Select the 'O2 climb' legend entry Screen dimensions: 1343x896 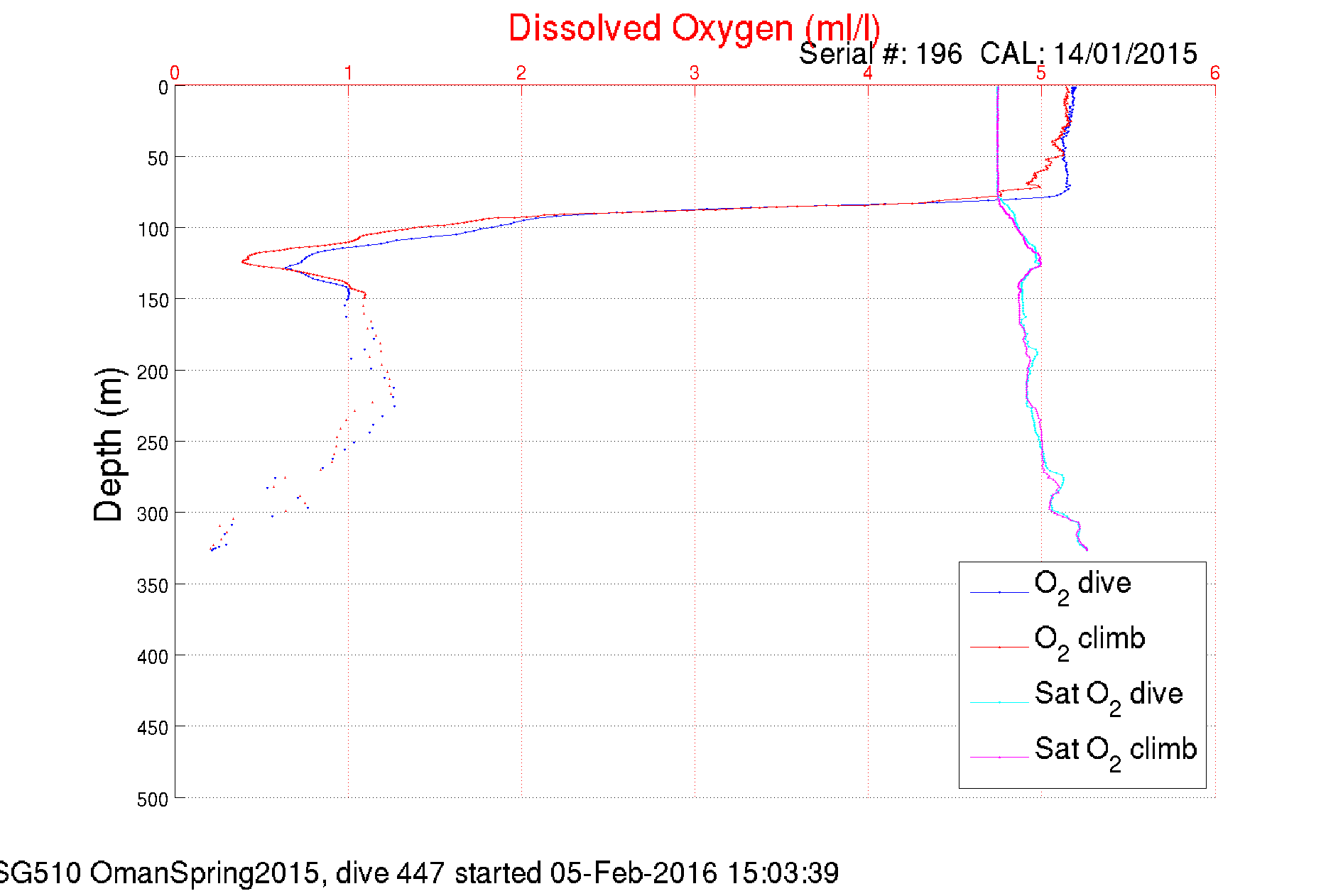point(1089,643)
